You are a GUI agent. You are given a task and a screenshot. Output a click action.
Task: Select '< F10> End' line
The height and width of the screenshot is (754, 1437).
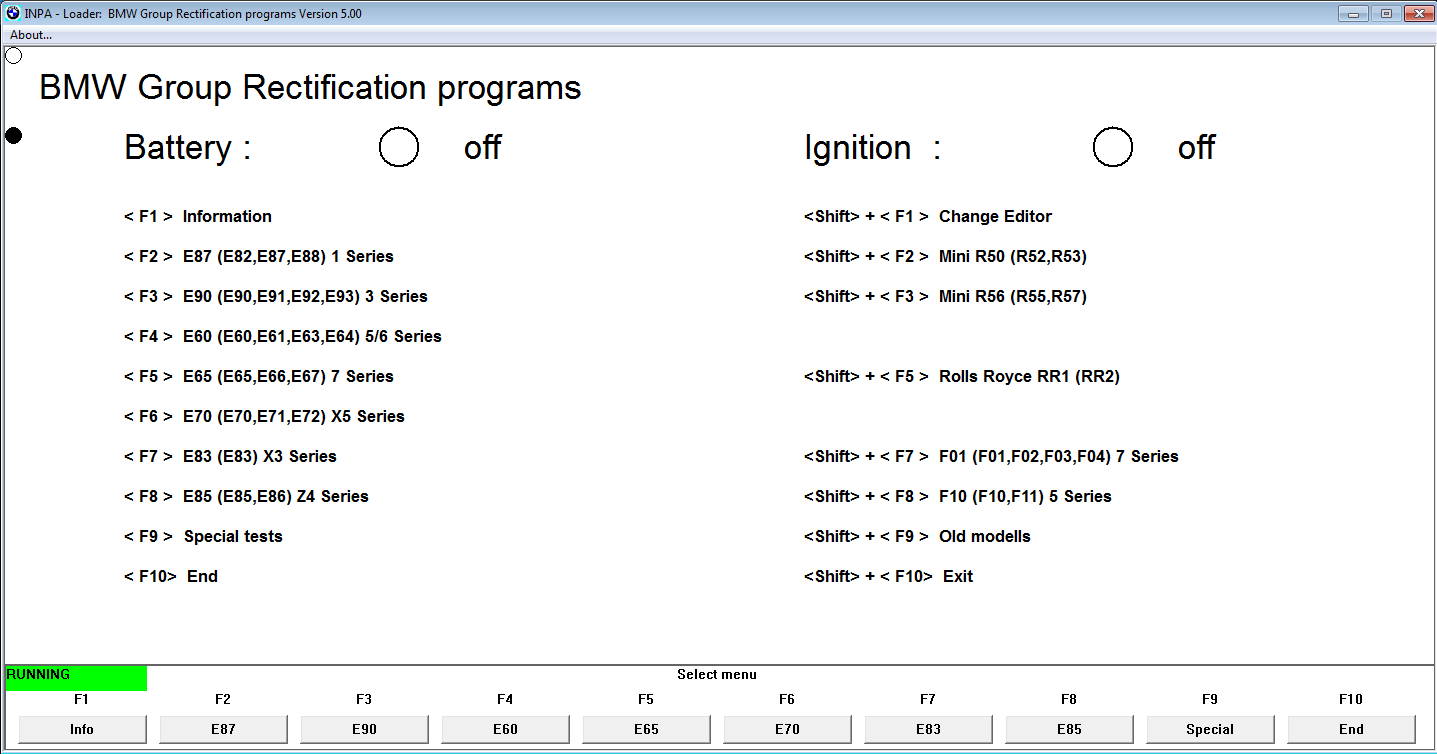[x=171, y=576]
